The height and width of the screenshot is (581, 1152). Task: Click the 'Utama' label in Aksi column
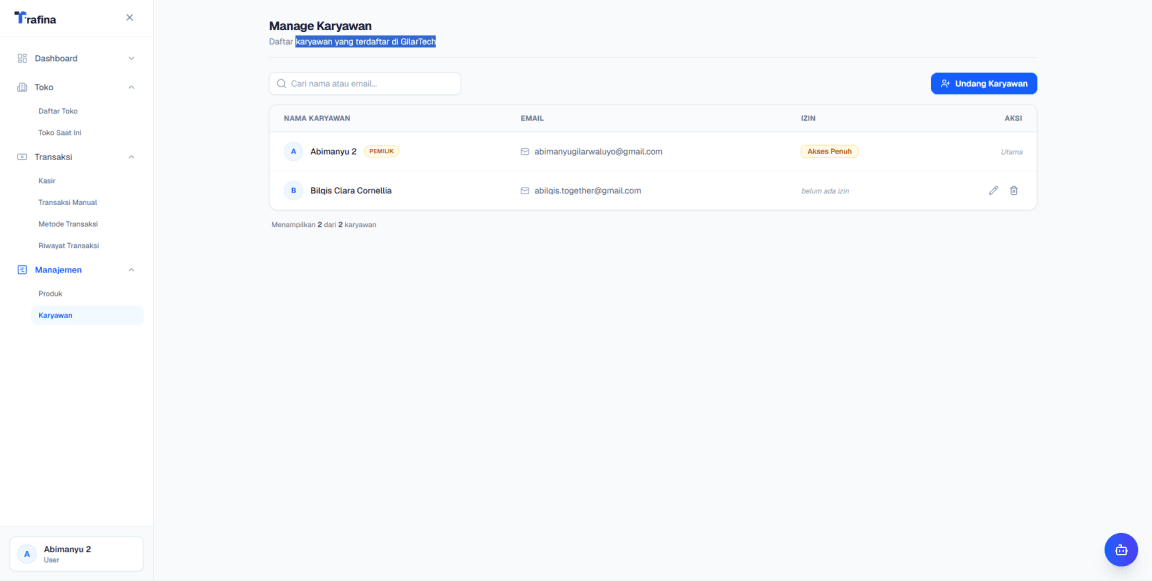click(1012, 152)
